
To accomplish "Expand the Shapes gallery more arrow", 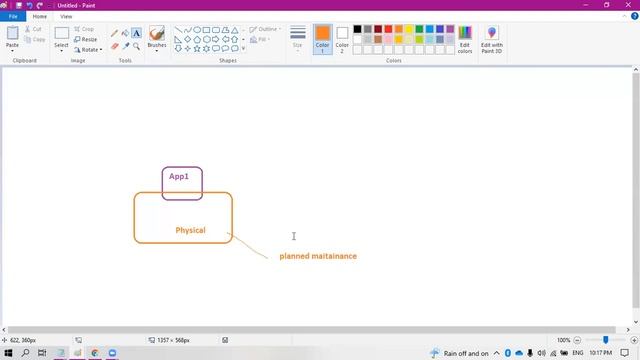I will click(243, 49).
